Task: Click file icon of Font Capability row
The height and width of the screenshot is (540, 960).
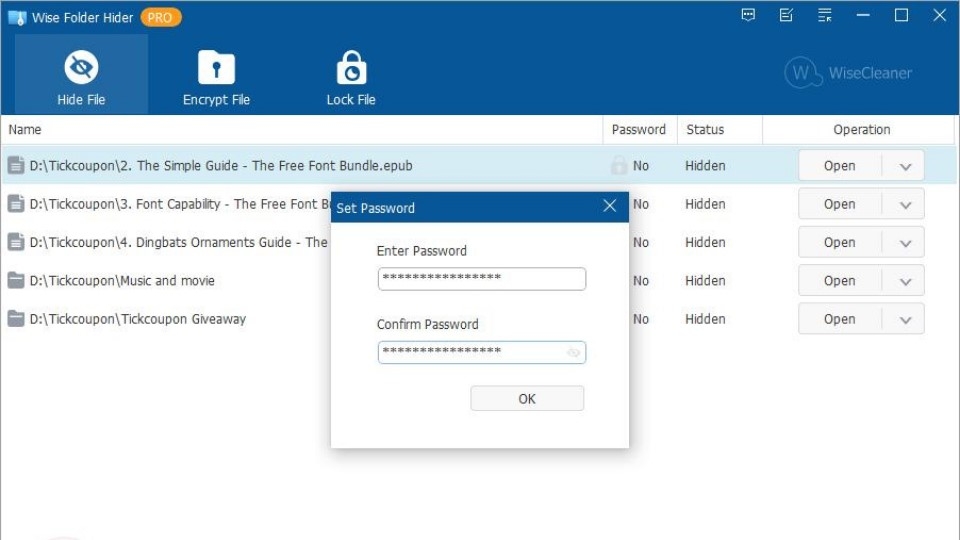Action: (16, 204)
